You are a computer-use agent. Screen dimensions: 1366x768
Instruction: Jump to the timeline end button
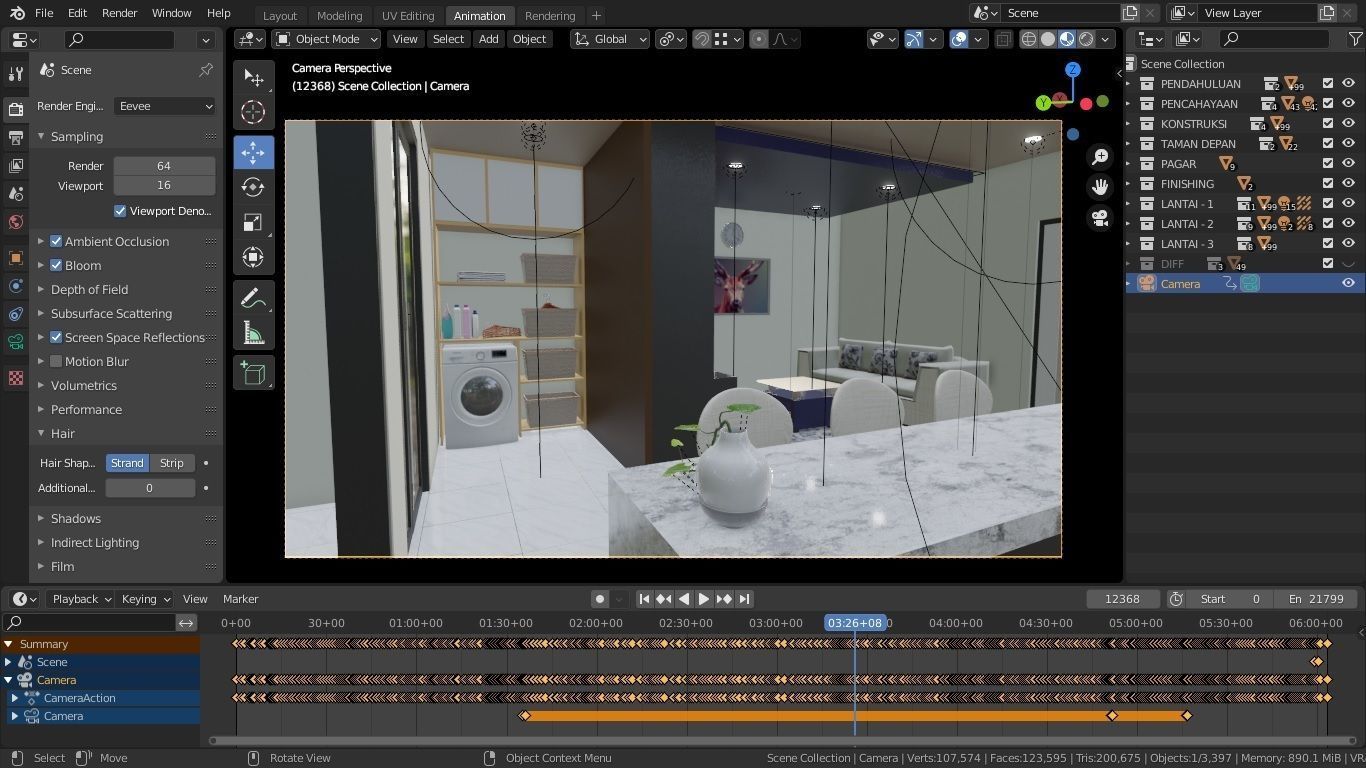pos(743,599)
